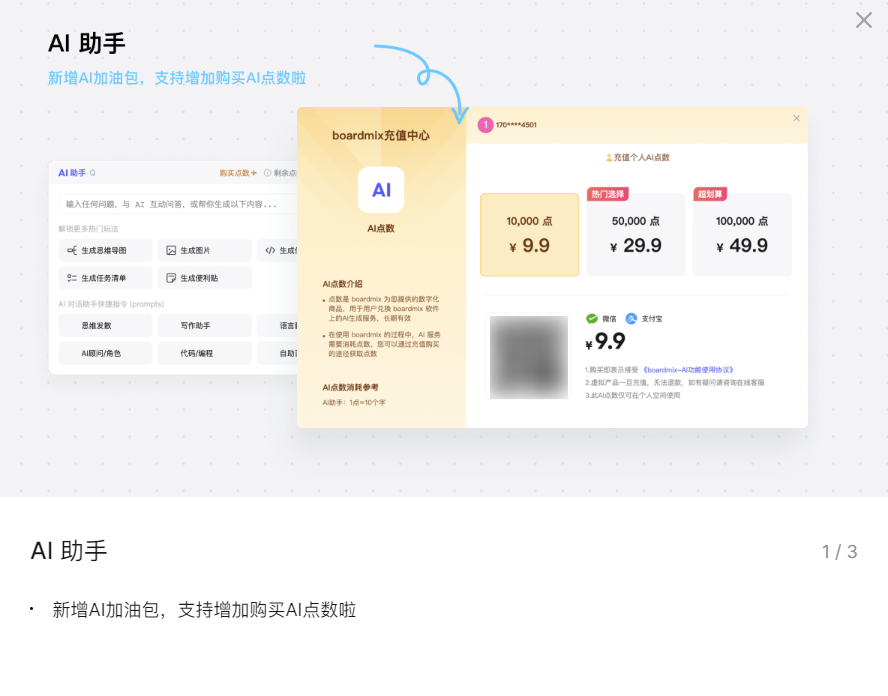Click the 写作助手 prompt shortcut

[x=195, y=324]
